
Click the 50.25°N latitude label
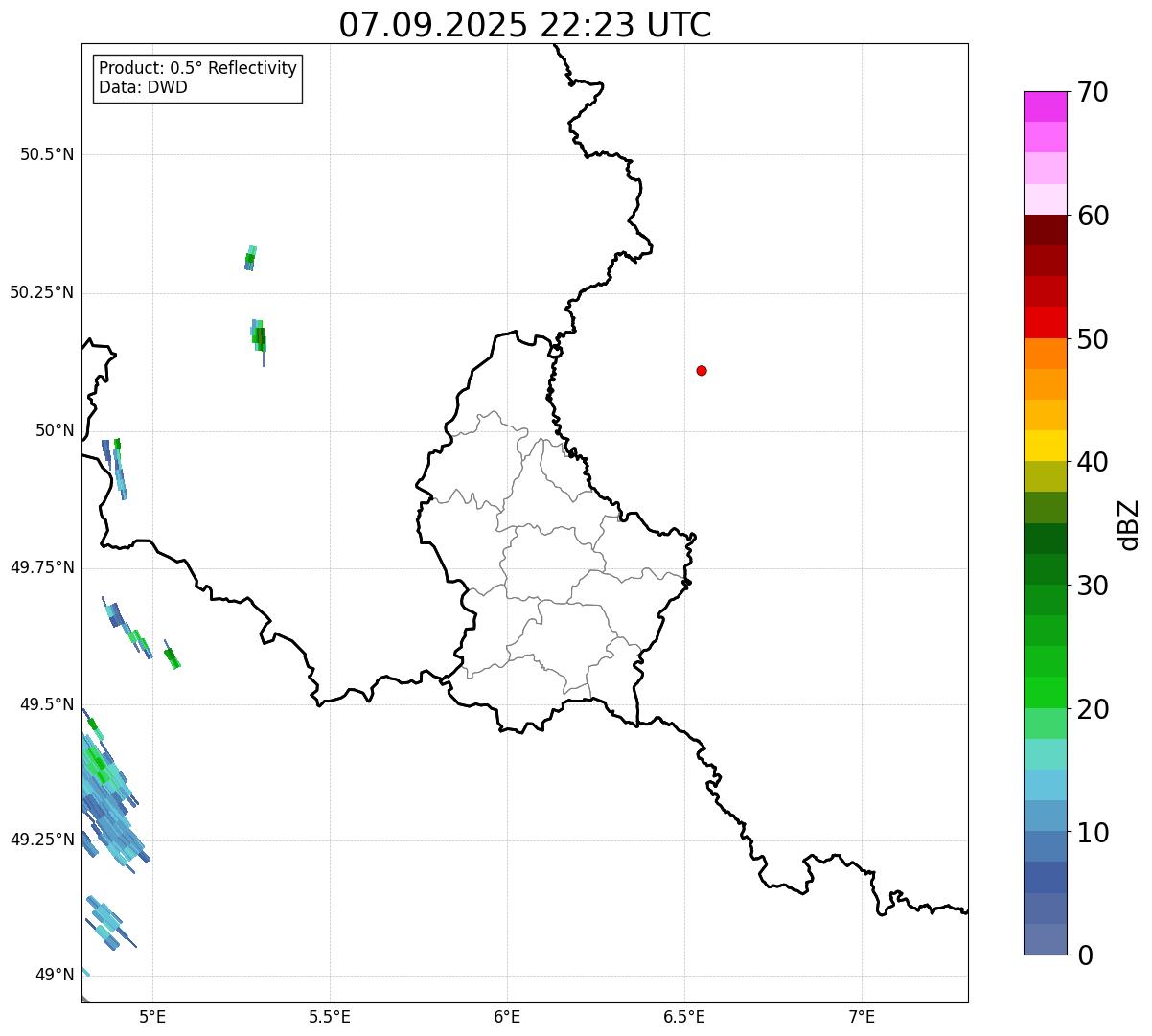[x=41, y=292]
